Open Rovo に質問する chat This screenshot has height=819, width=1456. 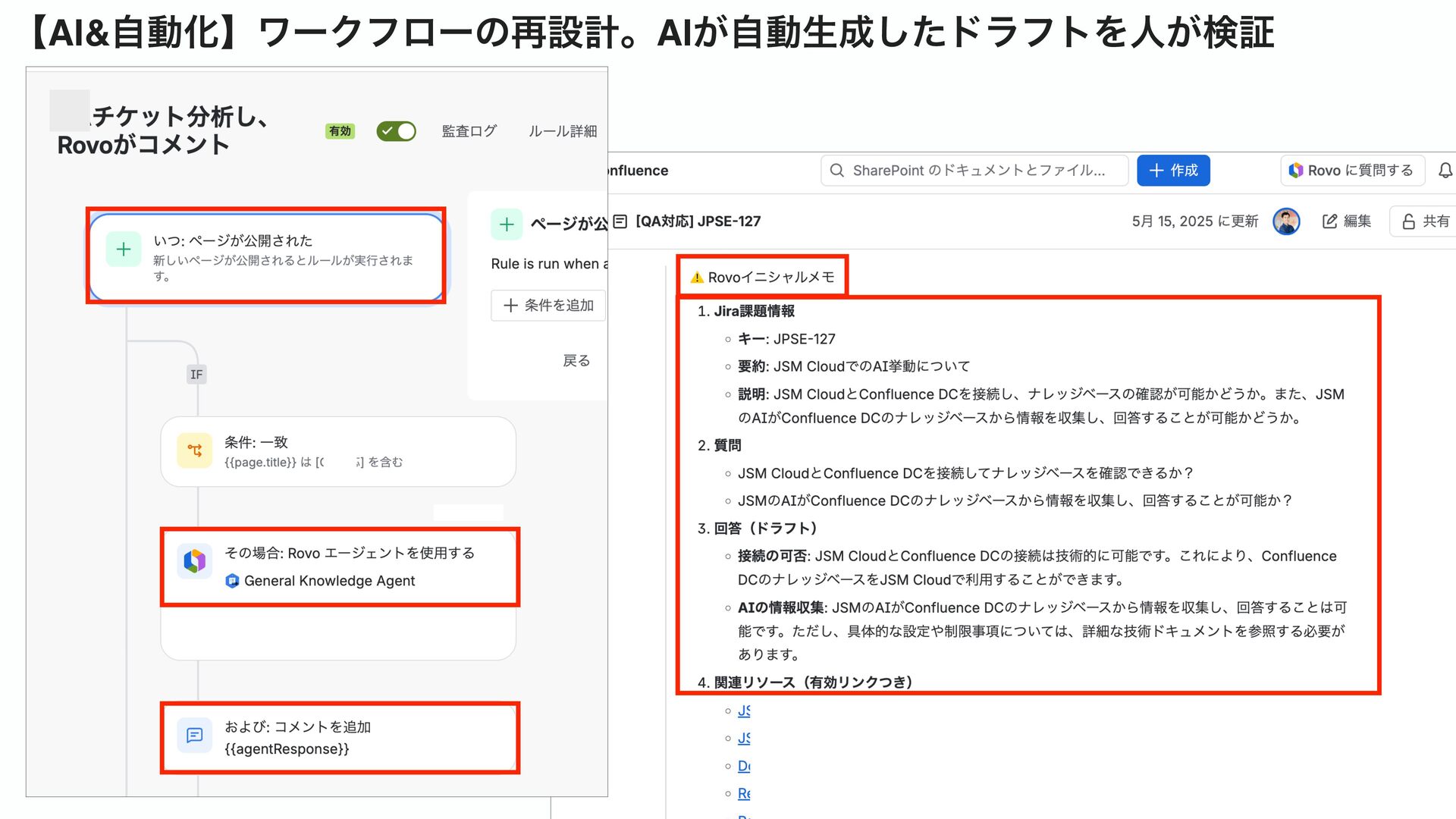1352,171
